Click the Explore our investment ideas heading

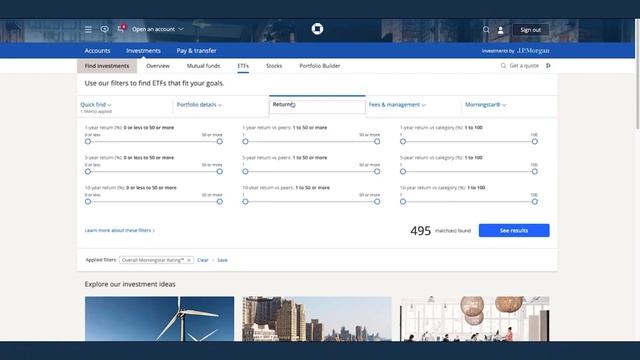coord(130,284)
